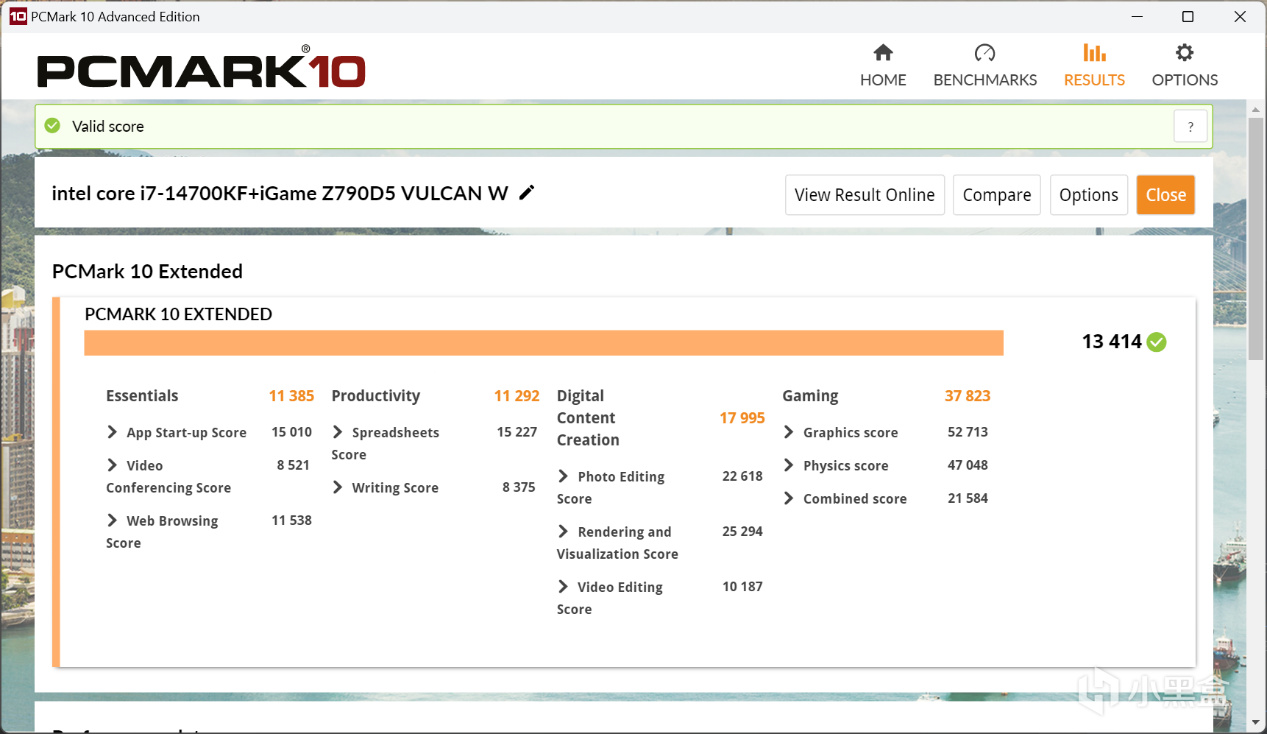Click the green Valid score checkmark icon
Viewport: 1267px width, 734px height.
(52, 126)
